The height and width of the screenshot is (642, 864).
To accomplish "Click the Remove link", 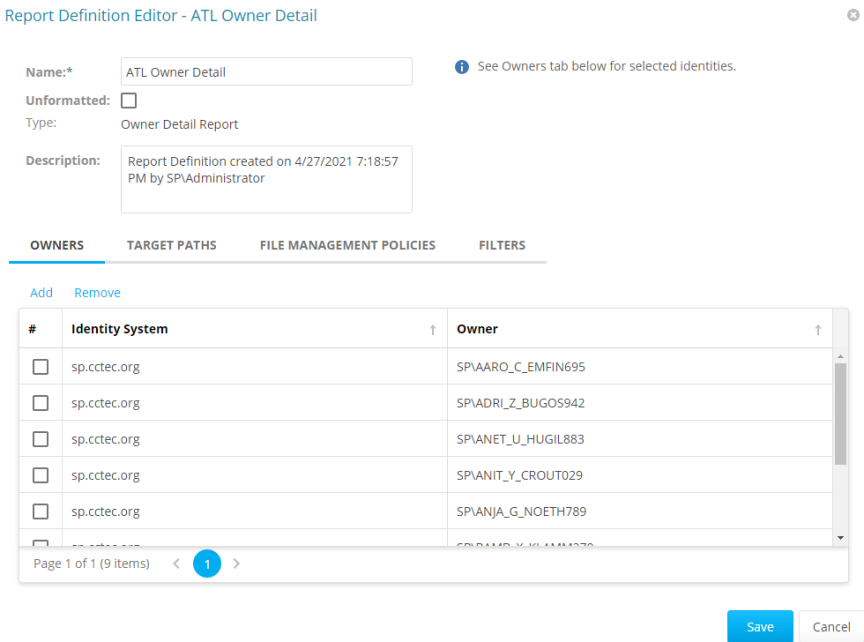I will [98, 293].
